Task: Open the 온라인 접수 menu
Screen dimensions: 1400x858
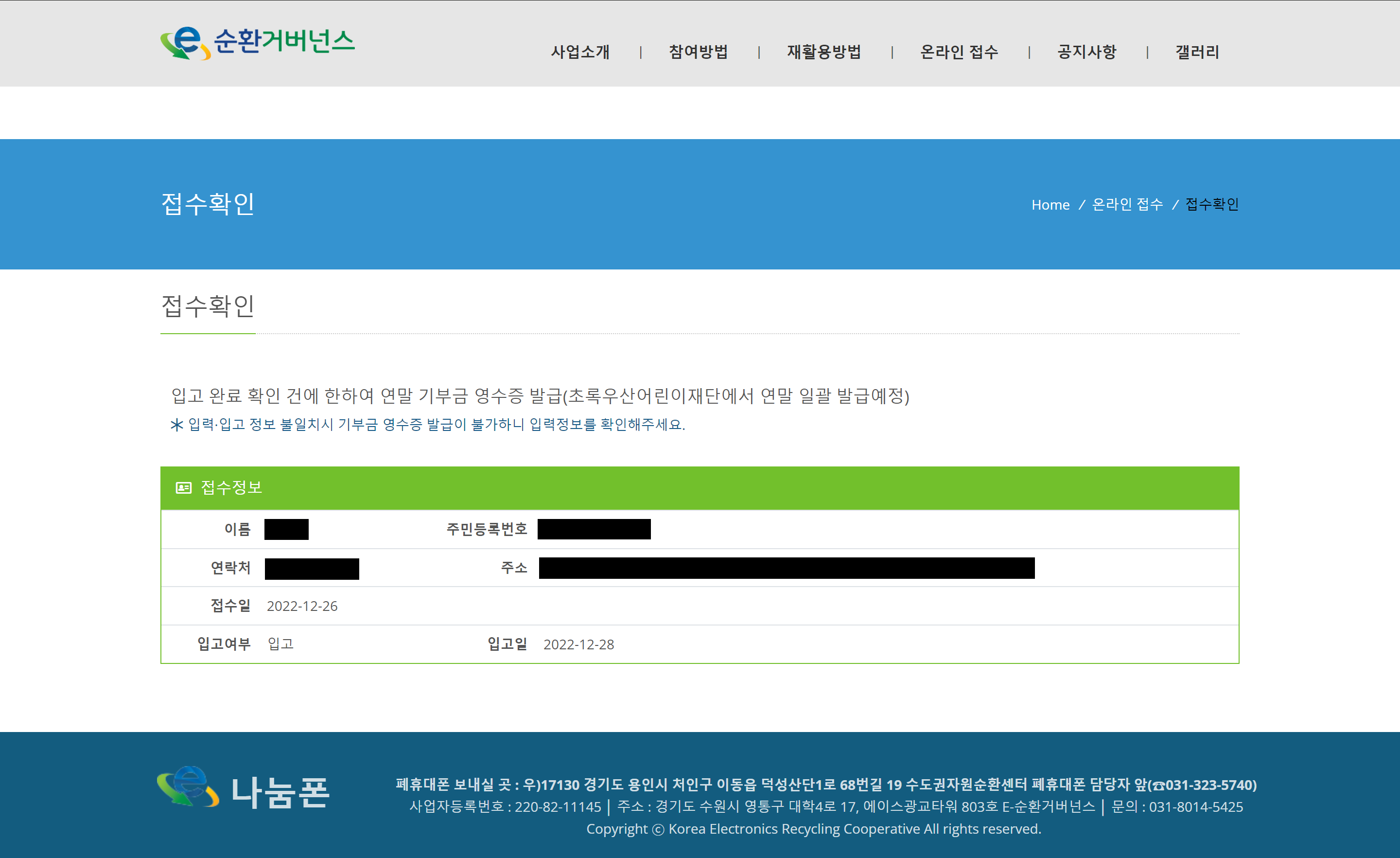Action: (959, 53)
